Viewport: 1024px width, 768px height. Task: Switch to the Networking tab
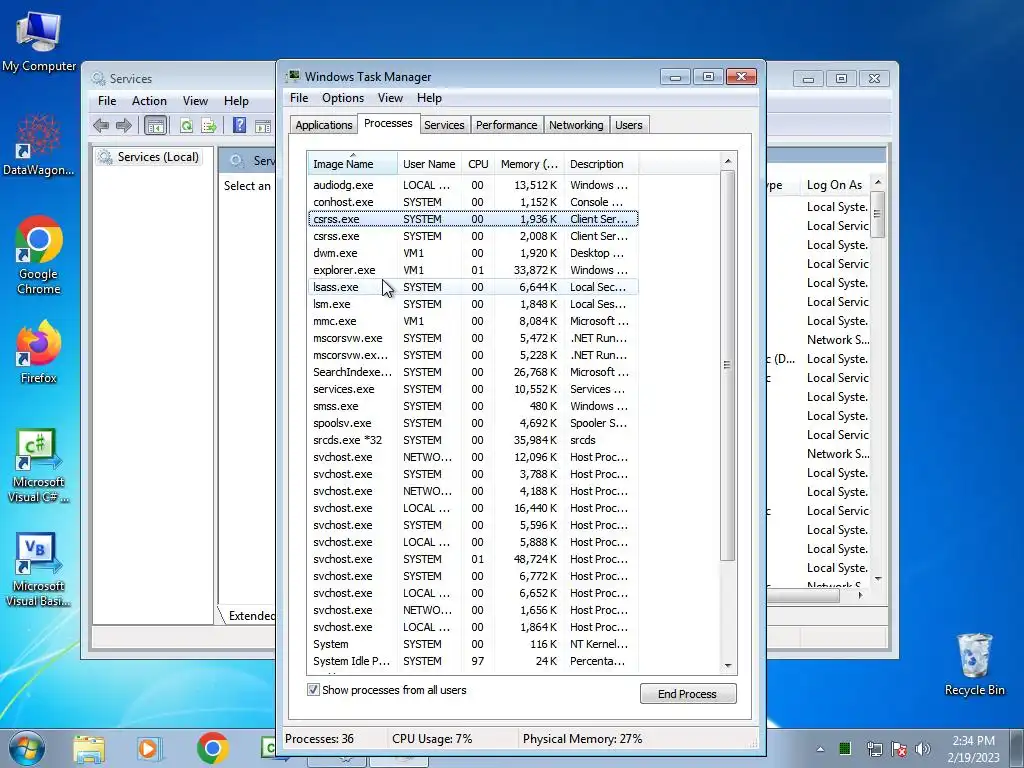[576, 125]
